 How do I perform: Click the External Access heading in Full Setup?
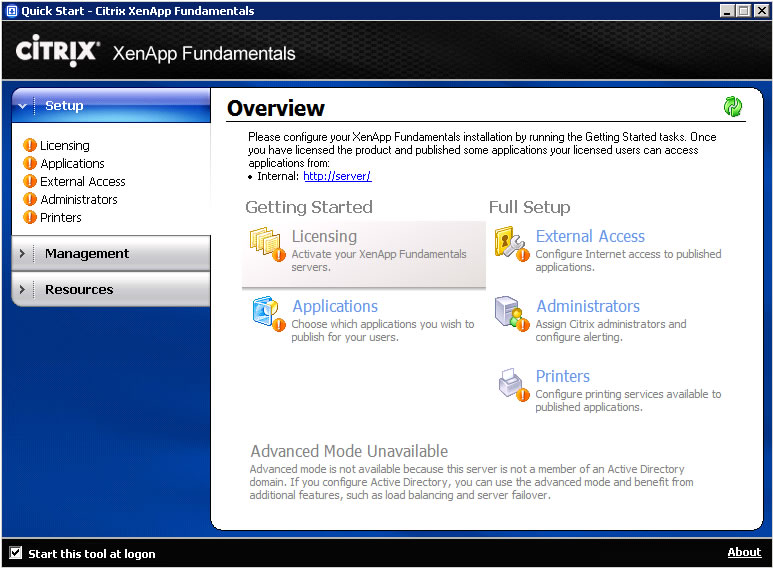590,236
